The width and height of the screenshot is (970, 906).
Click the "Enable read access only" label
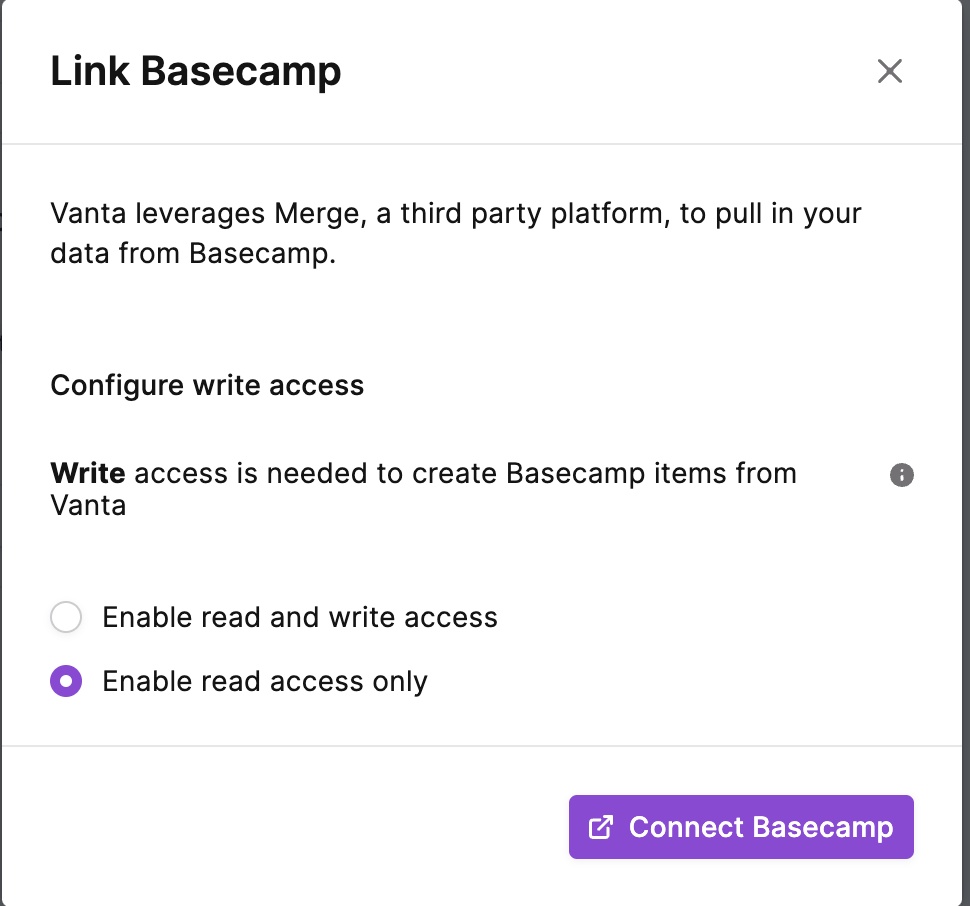click(x=265, y=682)
